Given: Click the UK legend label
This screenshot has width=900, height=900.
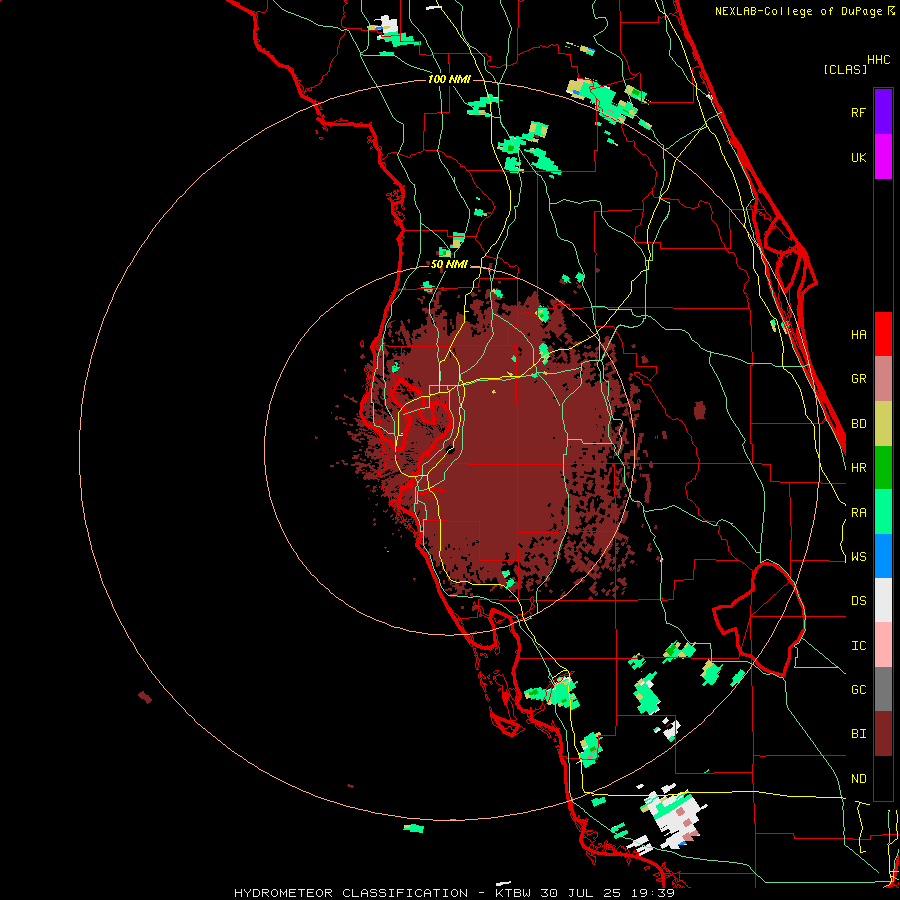Looking at the screenshot, I should [858, 157].
